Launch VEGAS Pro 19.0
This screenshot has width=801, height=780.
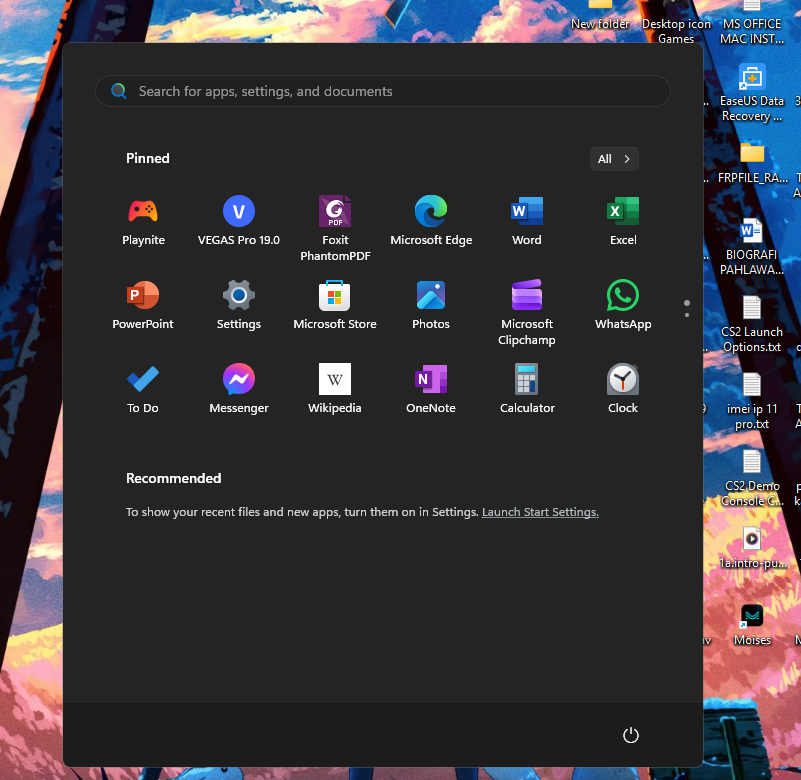pos(239,221)
